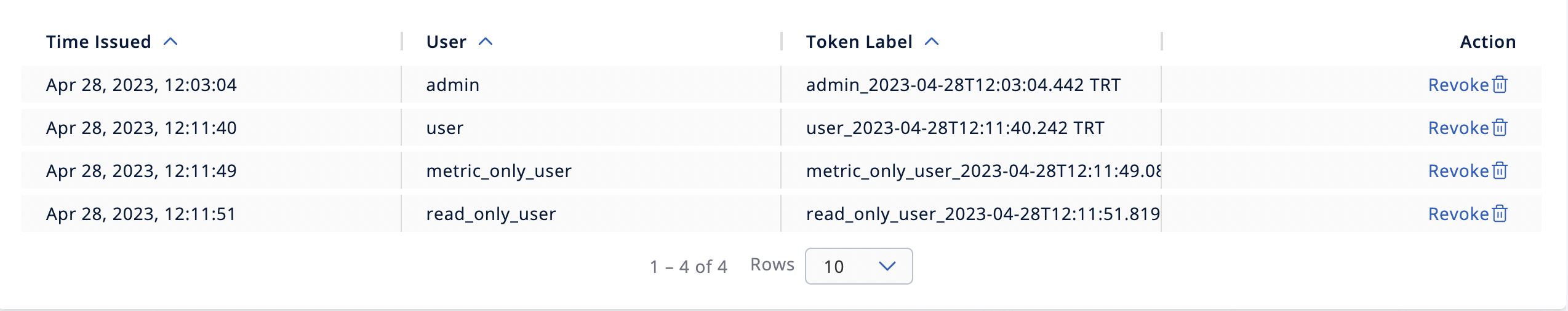Revoke the metric_only_user token

[1458, 171]
